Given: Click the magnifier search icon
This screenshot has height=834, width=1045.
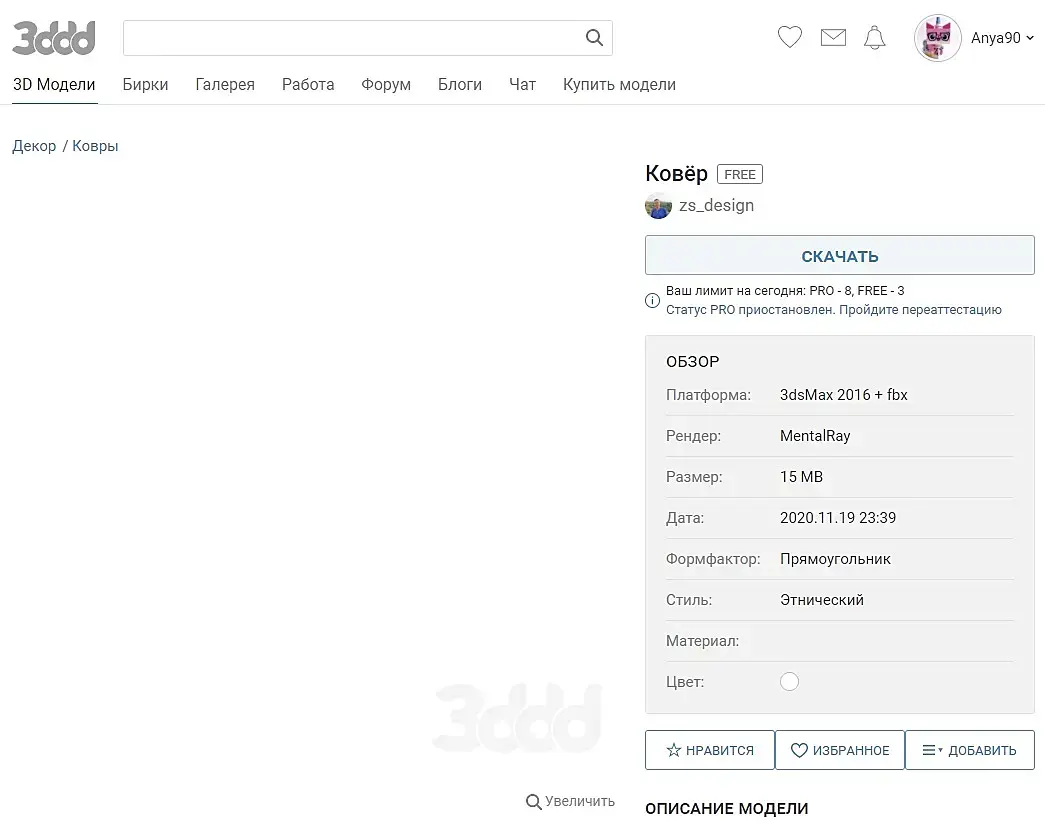Looking at the screenshot, I should point(594,38).
